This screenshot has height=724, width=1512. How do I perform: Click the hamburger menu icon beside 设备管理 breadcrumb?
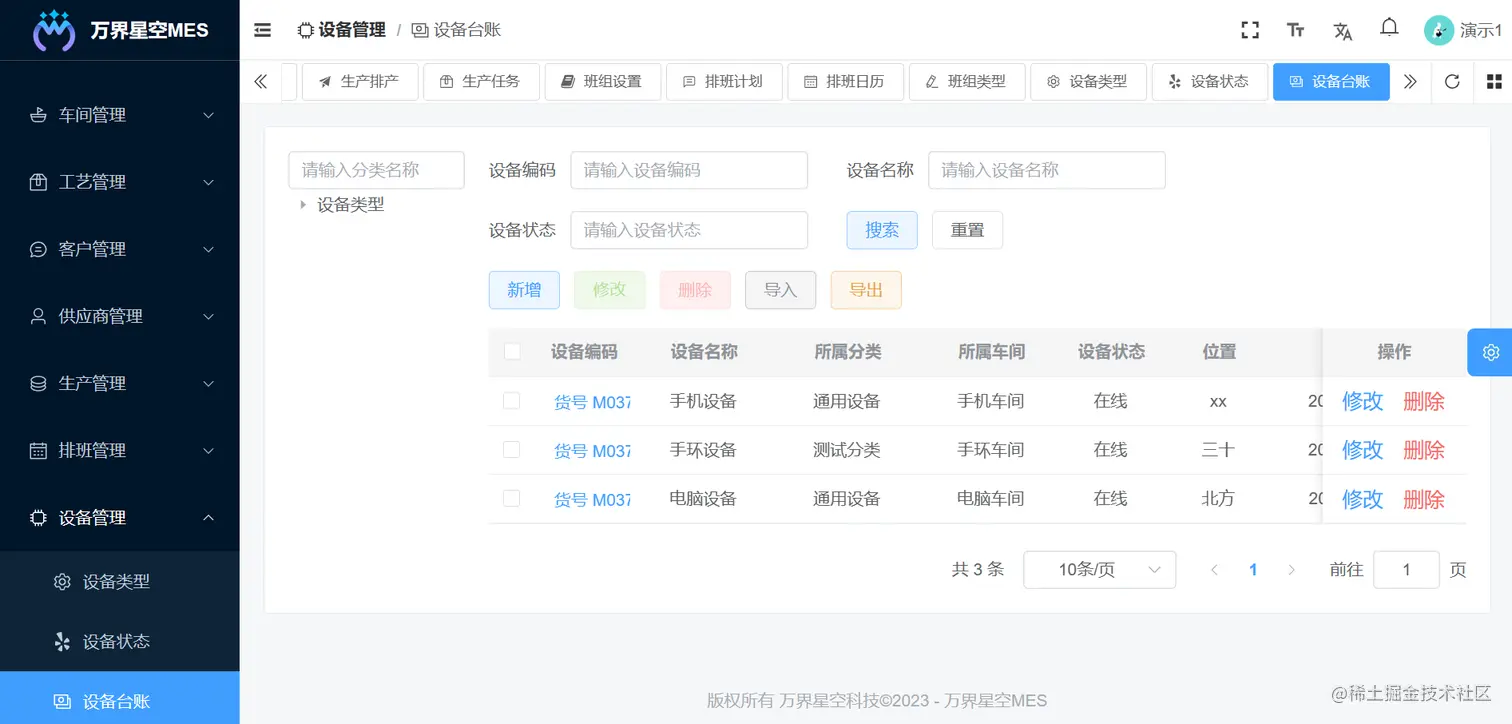pos(262,30)
